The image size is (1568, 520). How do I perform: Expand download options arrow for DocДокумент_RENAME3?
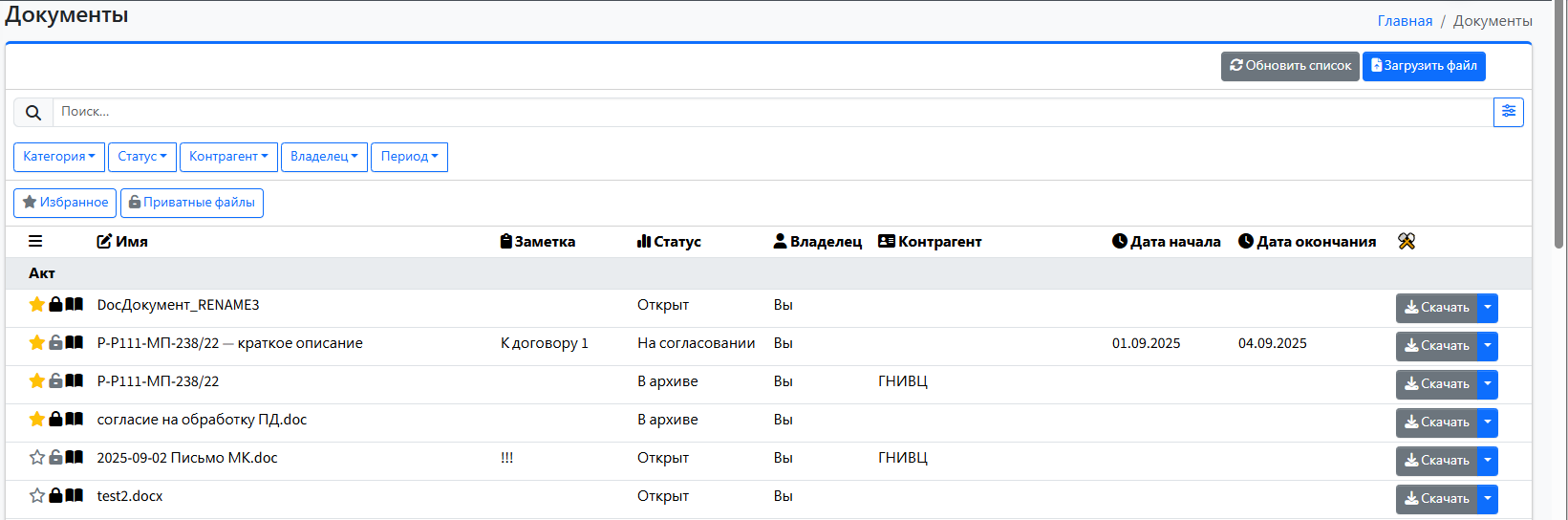(x=1487, y=308)
